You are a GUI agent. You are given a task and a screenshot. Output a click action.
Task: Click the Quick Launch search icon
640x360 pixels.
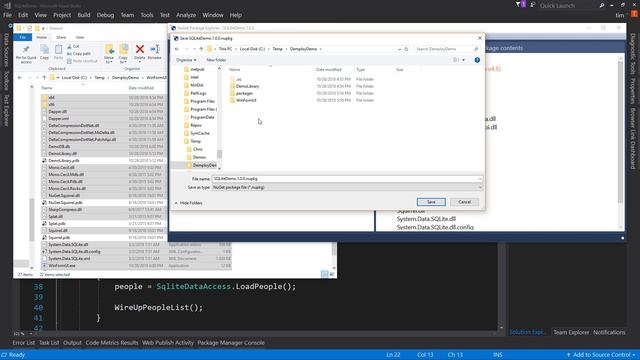(602, 5)
